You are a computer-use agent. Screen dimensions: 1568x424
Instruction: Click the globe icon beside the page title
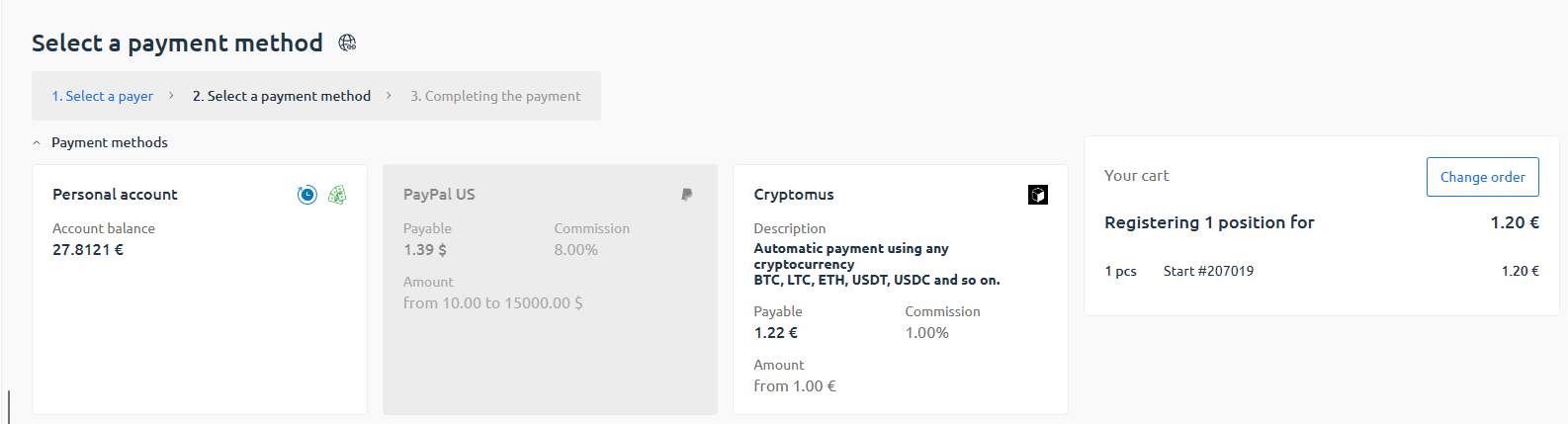[347, 42]
